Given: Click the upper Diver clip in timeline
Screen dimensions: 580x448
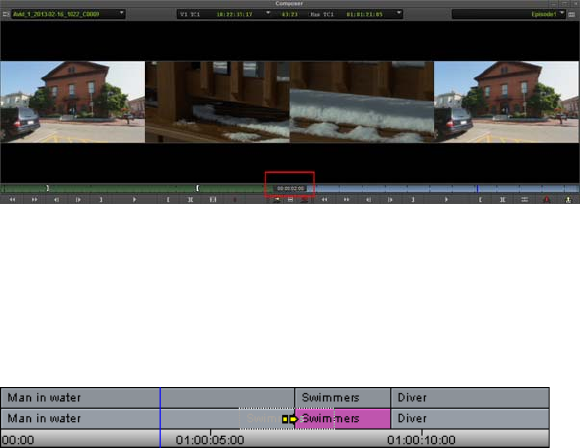Looking at the screenshot, I should tap(470, 398).
